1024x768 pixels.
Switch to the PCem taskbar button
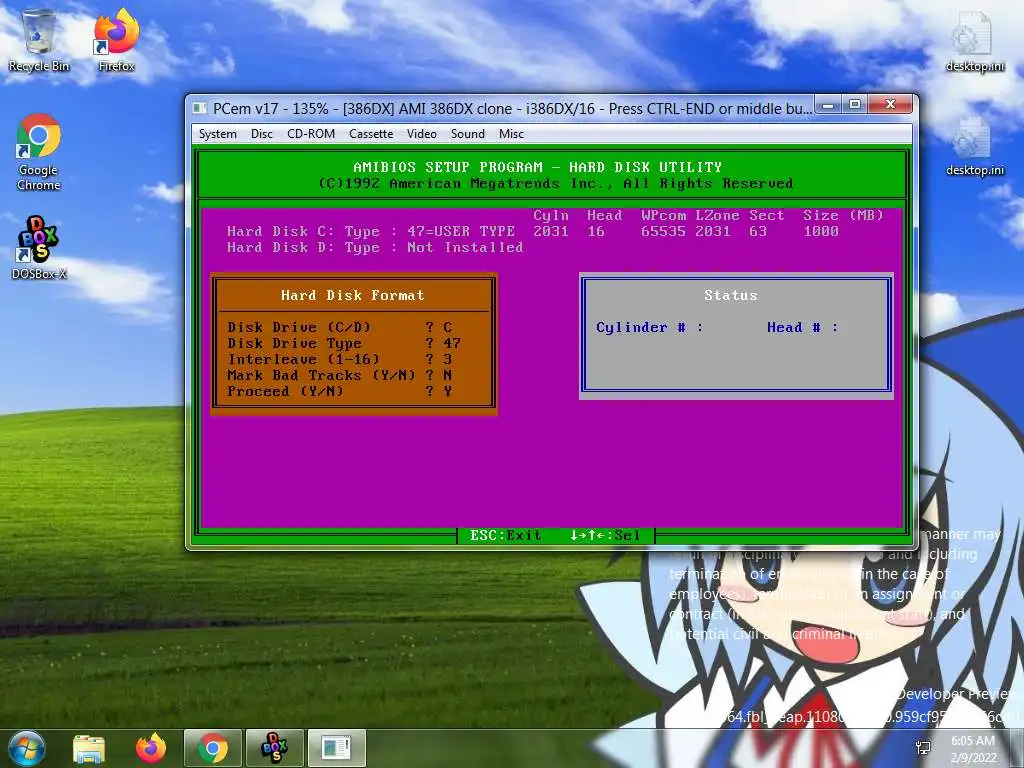pyautogui.click(x=336, y=748)
